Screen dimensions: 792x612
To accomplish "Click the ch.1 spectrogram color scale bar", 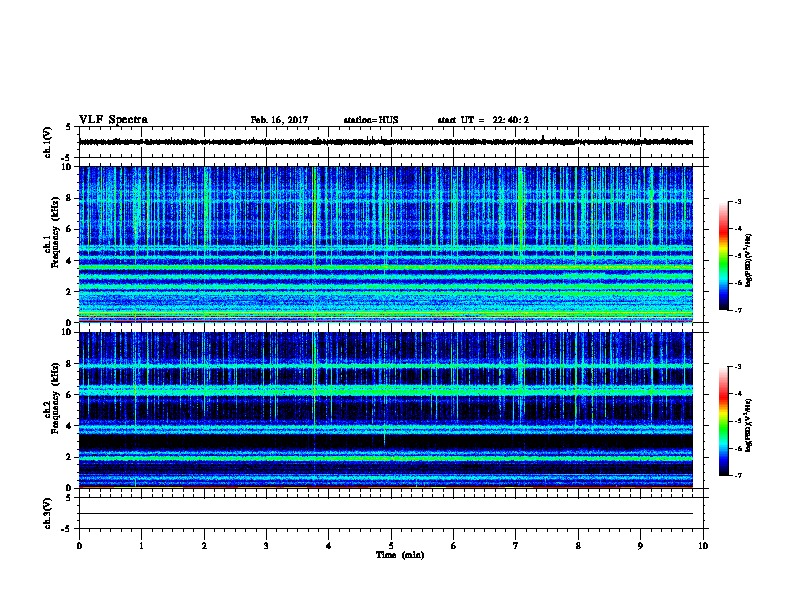I will coord(723,256).
